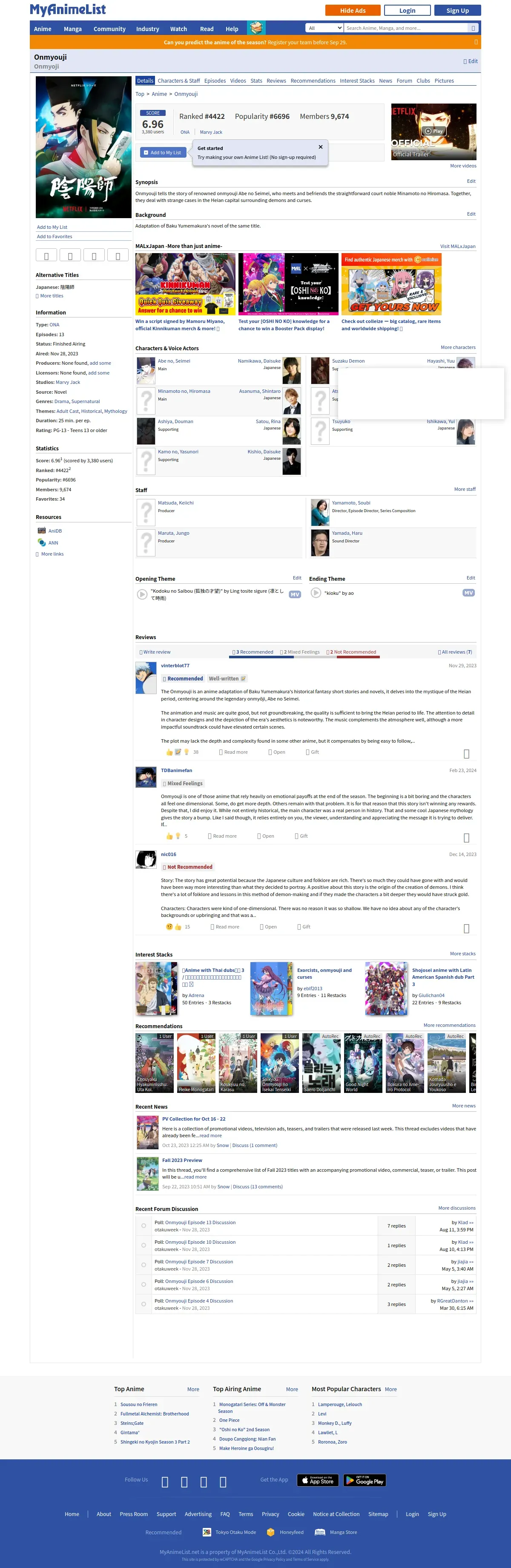The width and height of the screenshot is (511, 1568).
Task: Expand the Fall 2023 Preview 'read more'
Action: tap(195, 1177)
